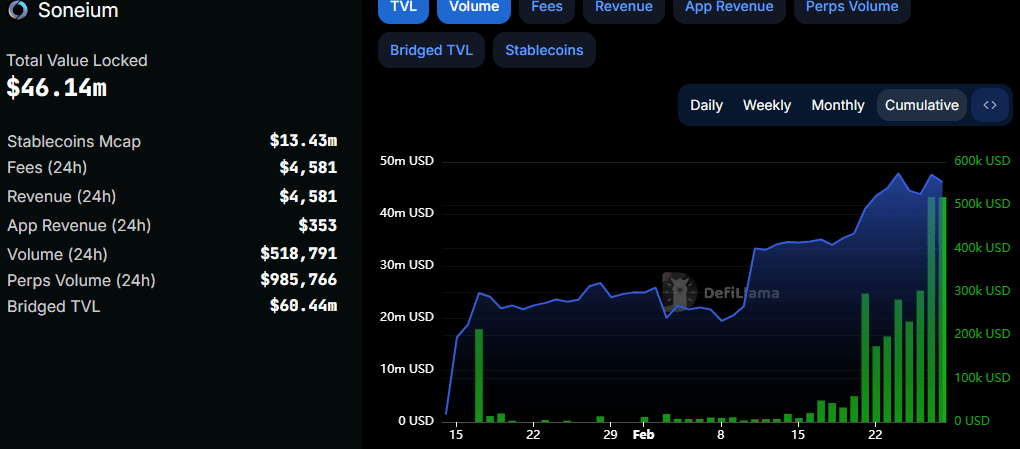Click the Soneium chain logo icon

click(17, 11)
